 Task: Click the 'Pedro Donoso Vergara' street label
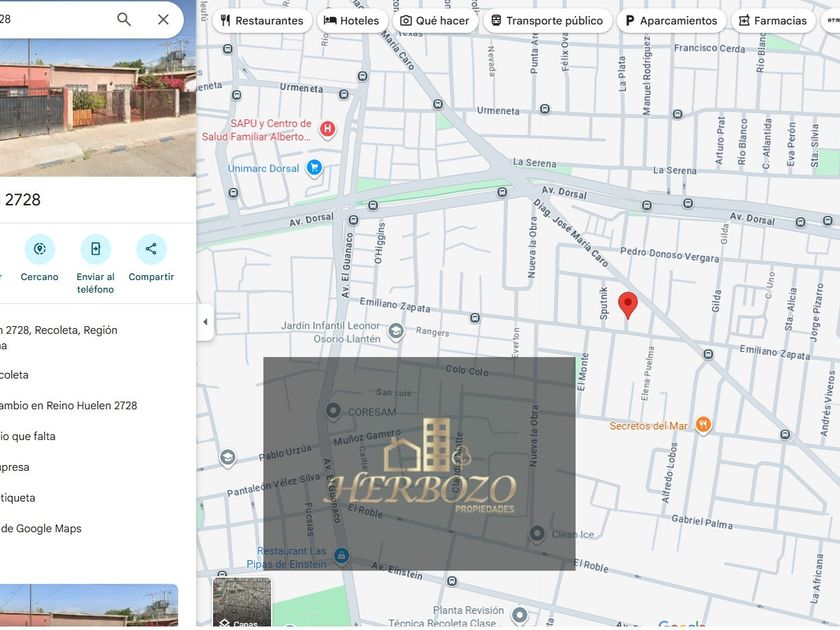(x=670, y=254)
